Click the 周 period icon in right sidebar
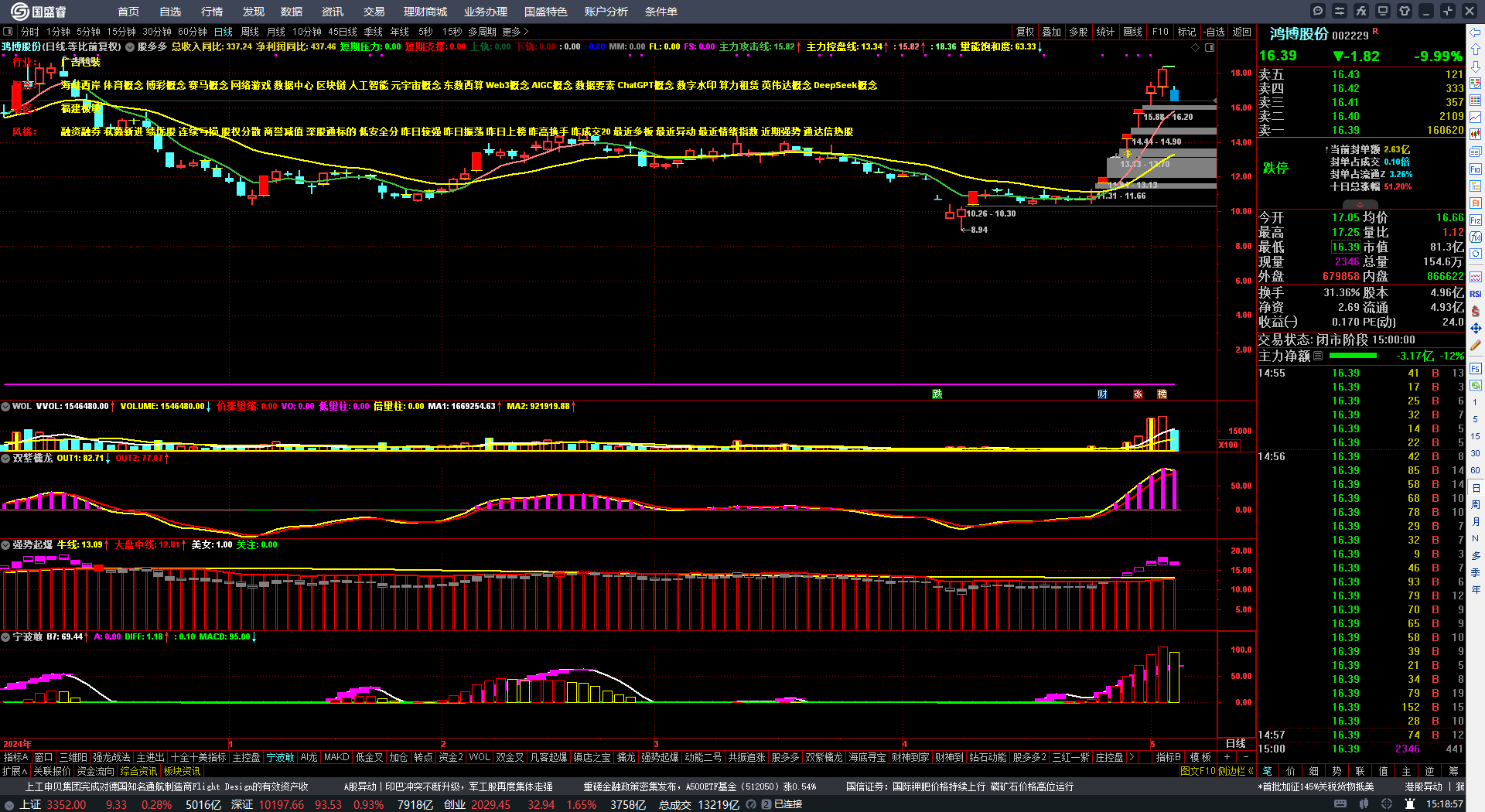The height and width of the screenshot is (812, 1485). pos(1476,503)
